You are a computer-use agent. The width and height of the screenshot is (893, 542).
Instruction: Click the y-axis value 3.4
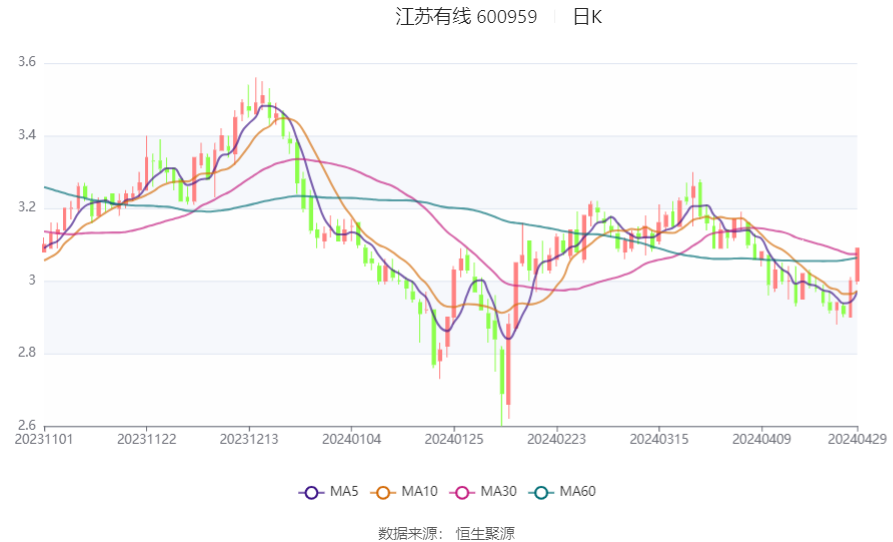(27, 135)
